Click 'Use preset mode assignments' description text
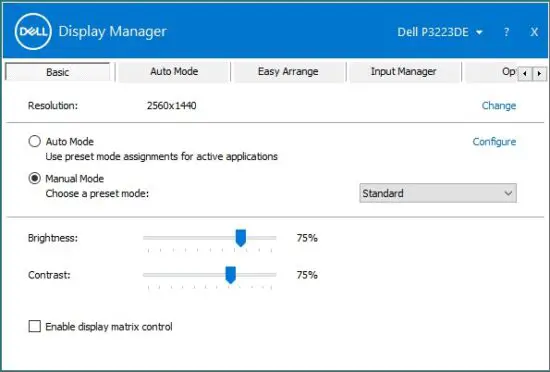The height and width of the screenshot is (372, 550). click(162, 156)
